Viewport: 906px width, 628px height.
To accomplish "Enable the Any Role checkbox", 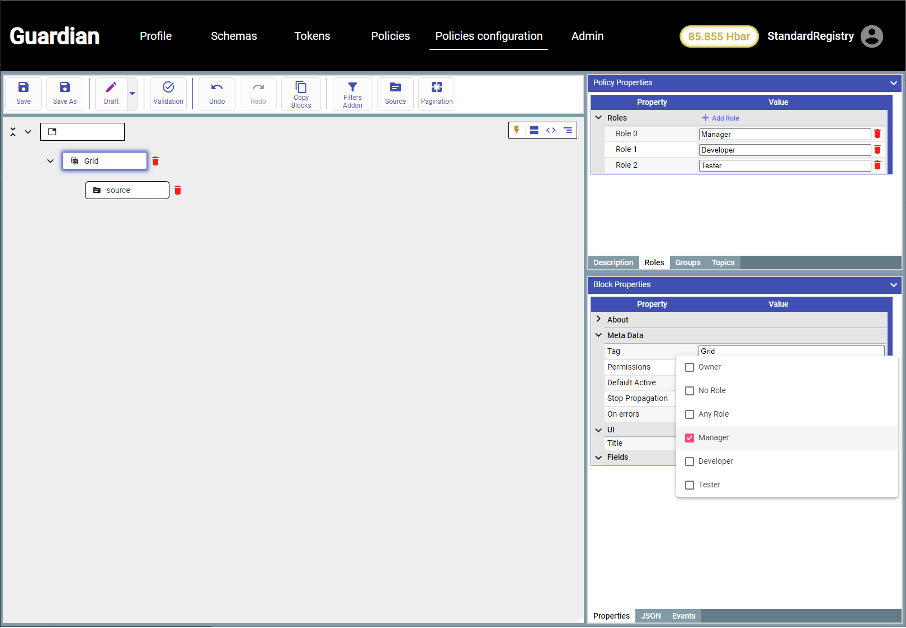I will [689, 414].
